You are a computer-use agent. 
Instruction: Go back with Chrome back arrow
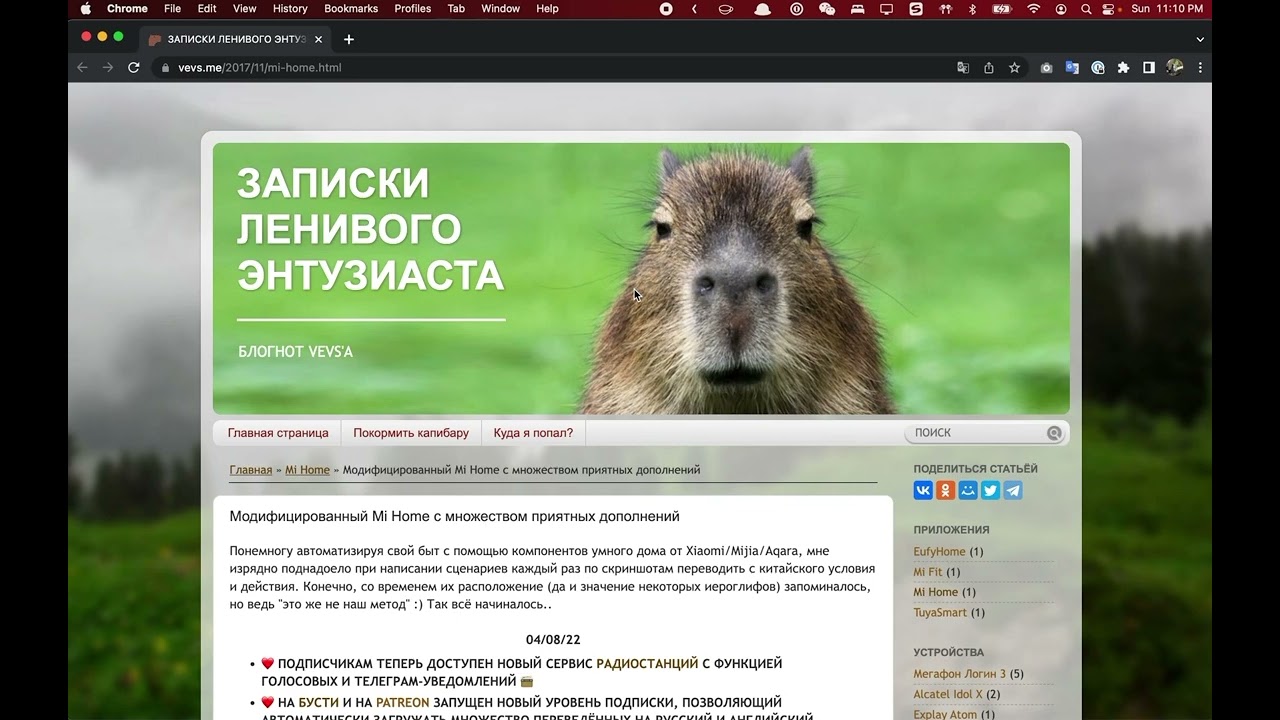point(82,67)
